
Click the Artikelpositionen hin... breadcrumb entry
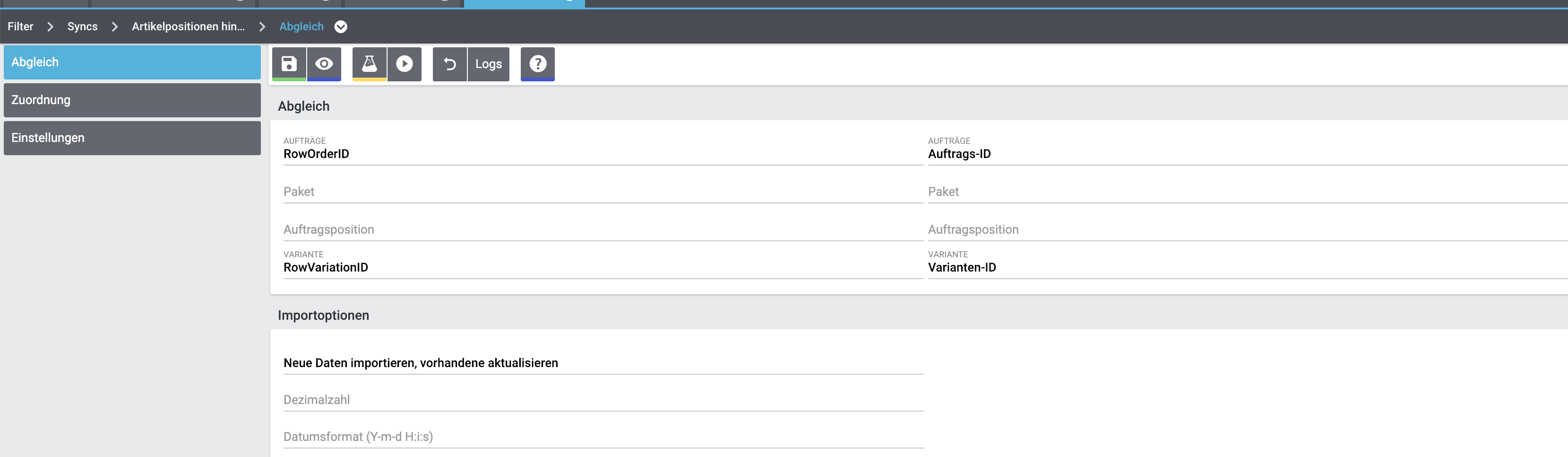click(x=188, y=27)
